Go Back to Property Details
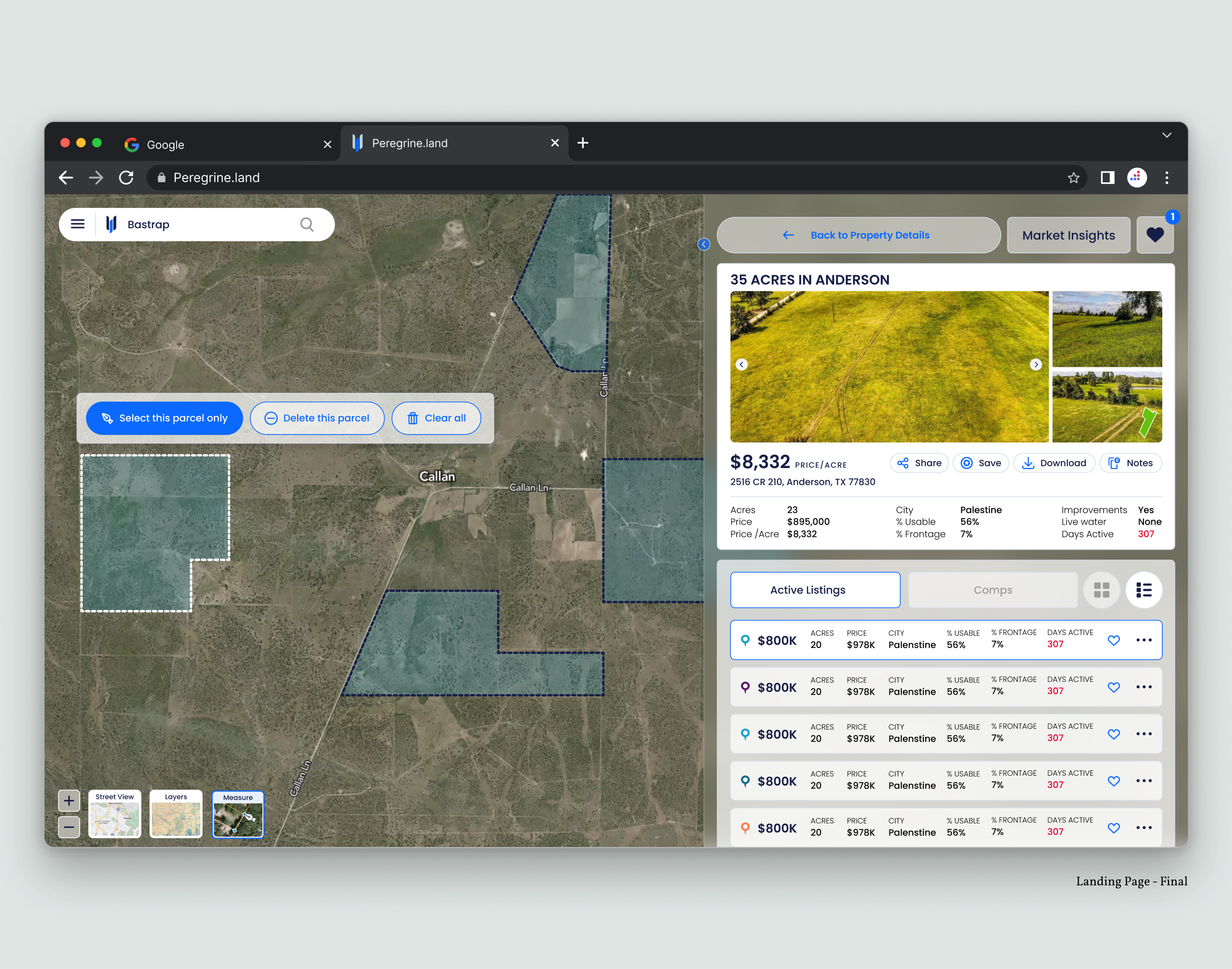This screenshot has width=1232, height=969. [858, 235]
